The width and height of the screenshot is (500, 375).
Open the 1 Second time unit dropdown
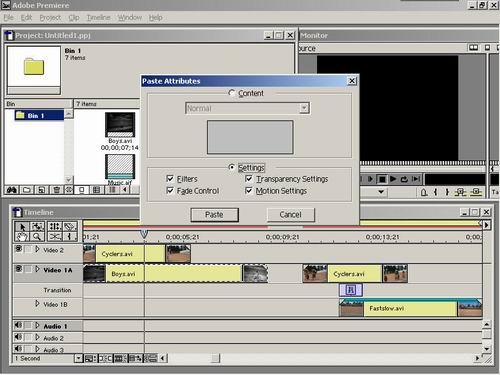(x=78, y=359)
